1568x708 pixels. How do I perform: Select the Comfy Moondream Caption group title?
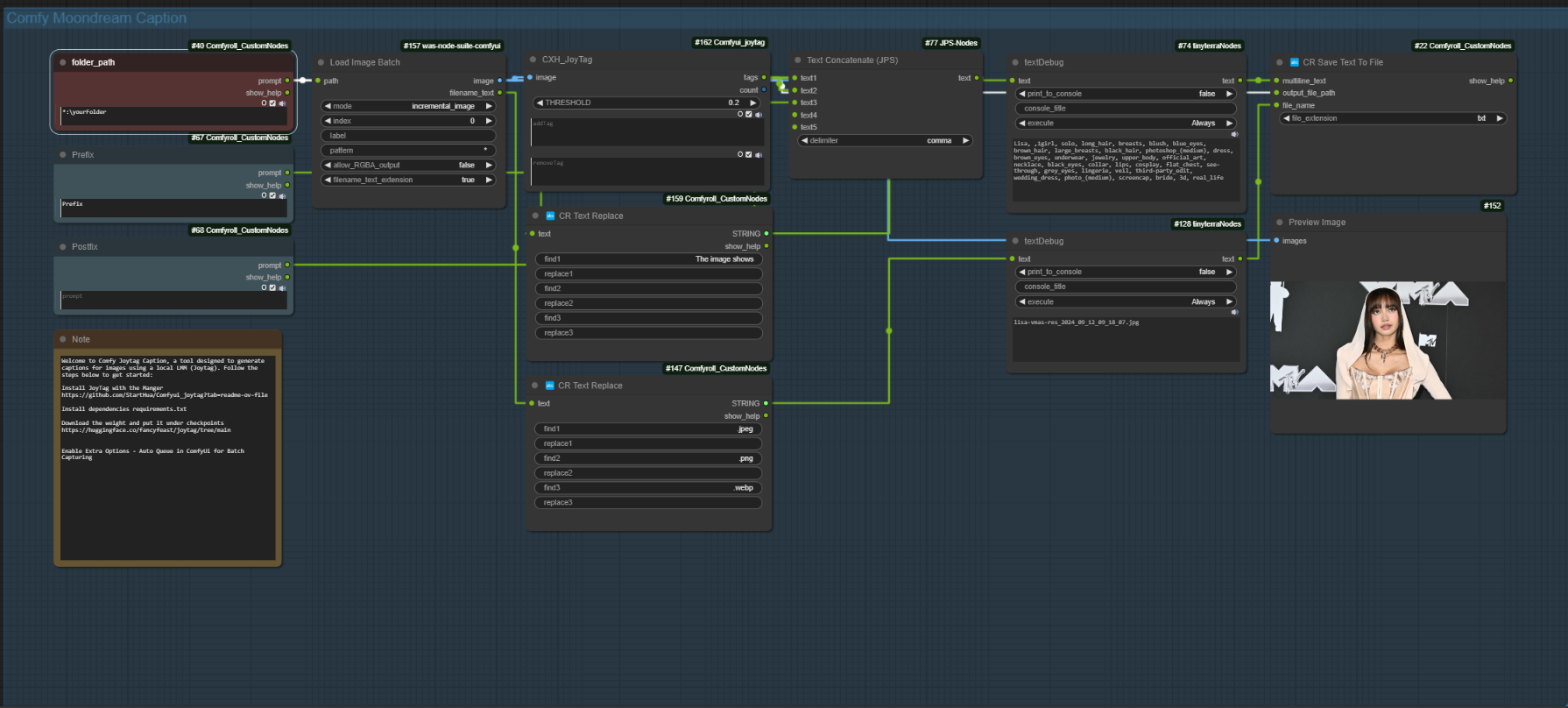[x=96, y=18]
